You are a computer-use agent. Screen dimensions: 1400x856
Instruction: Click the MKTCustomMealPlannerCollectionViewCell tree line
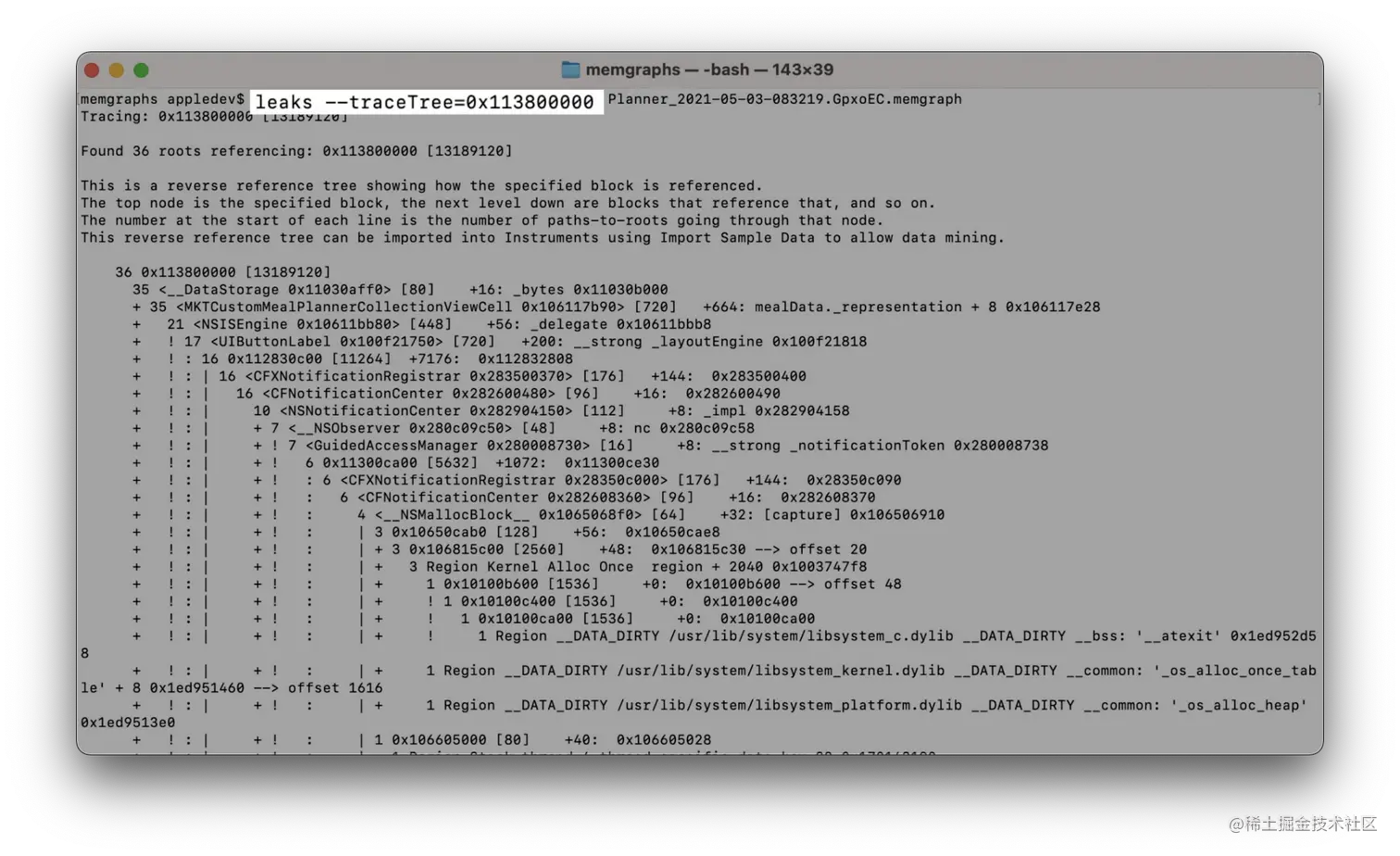coord(616,307)
